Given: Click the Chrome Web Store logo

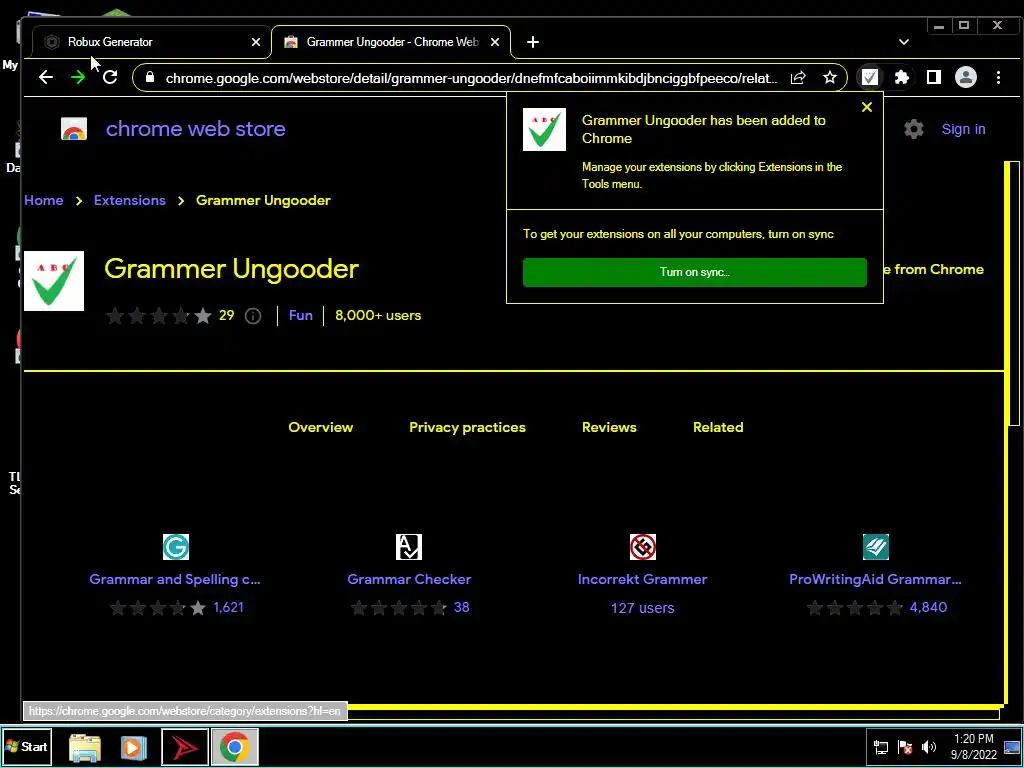Looking at the screenshot, I should (x=74, y=129).
